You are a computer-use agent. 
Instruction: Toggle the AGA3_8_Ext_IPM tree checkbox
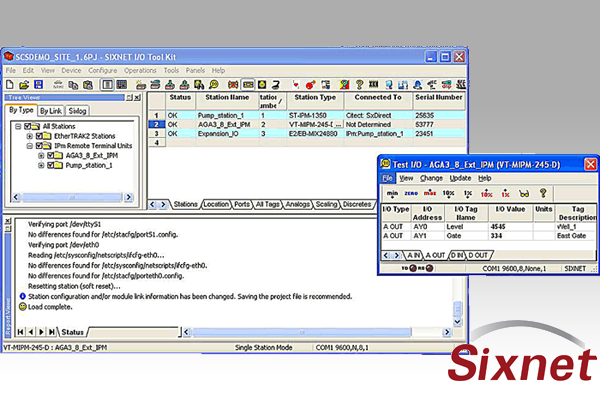[x=51, y=155]
